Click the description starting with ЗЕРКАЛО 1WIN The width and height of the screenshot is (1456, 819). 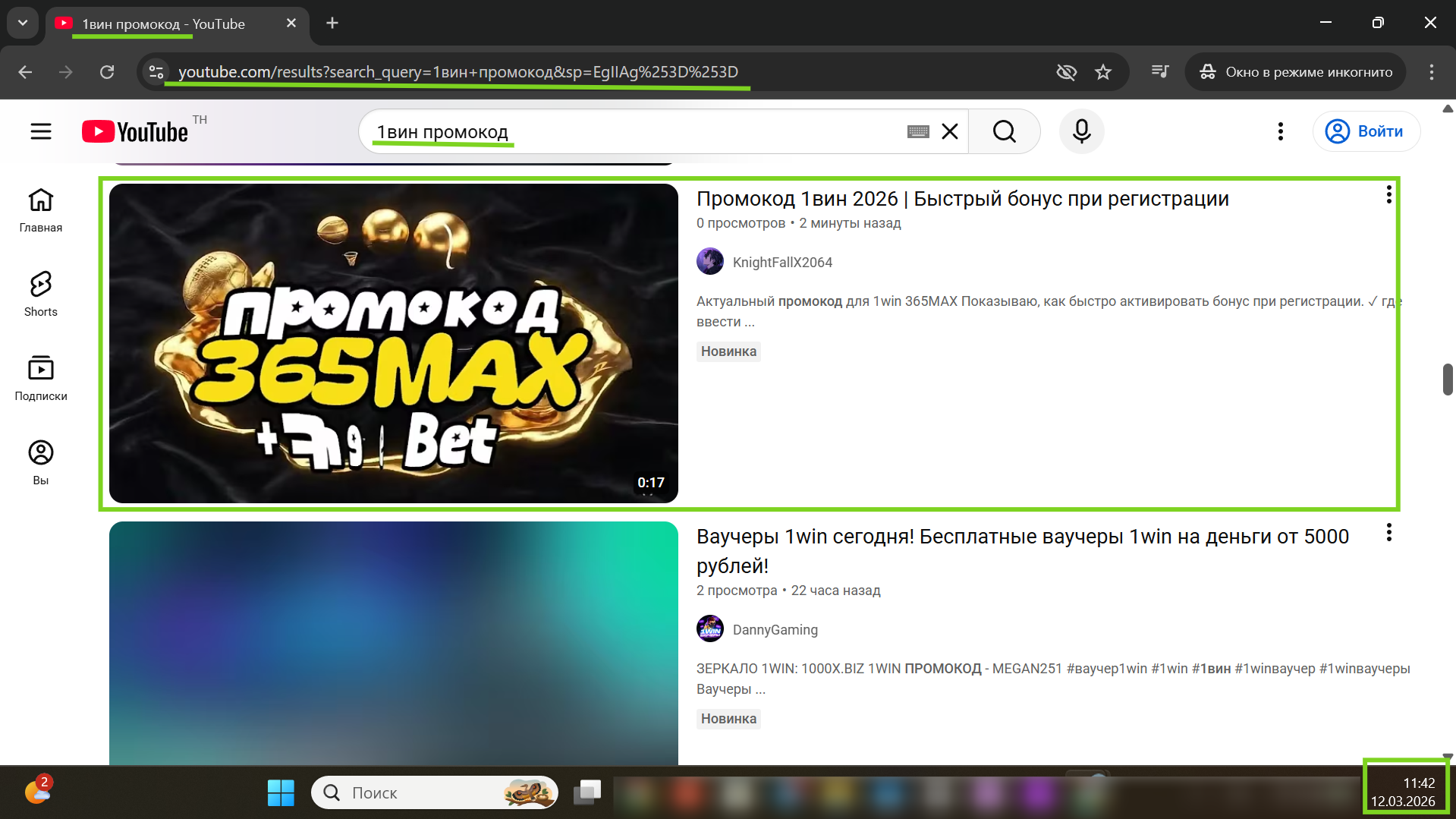1053,679
